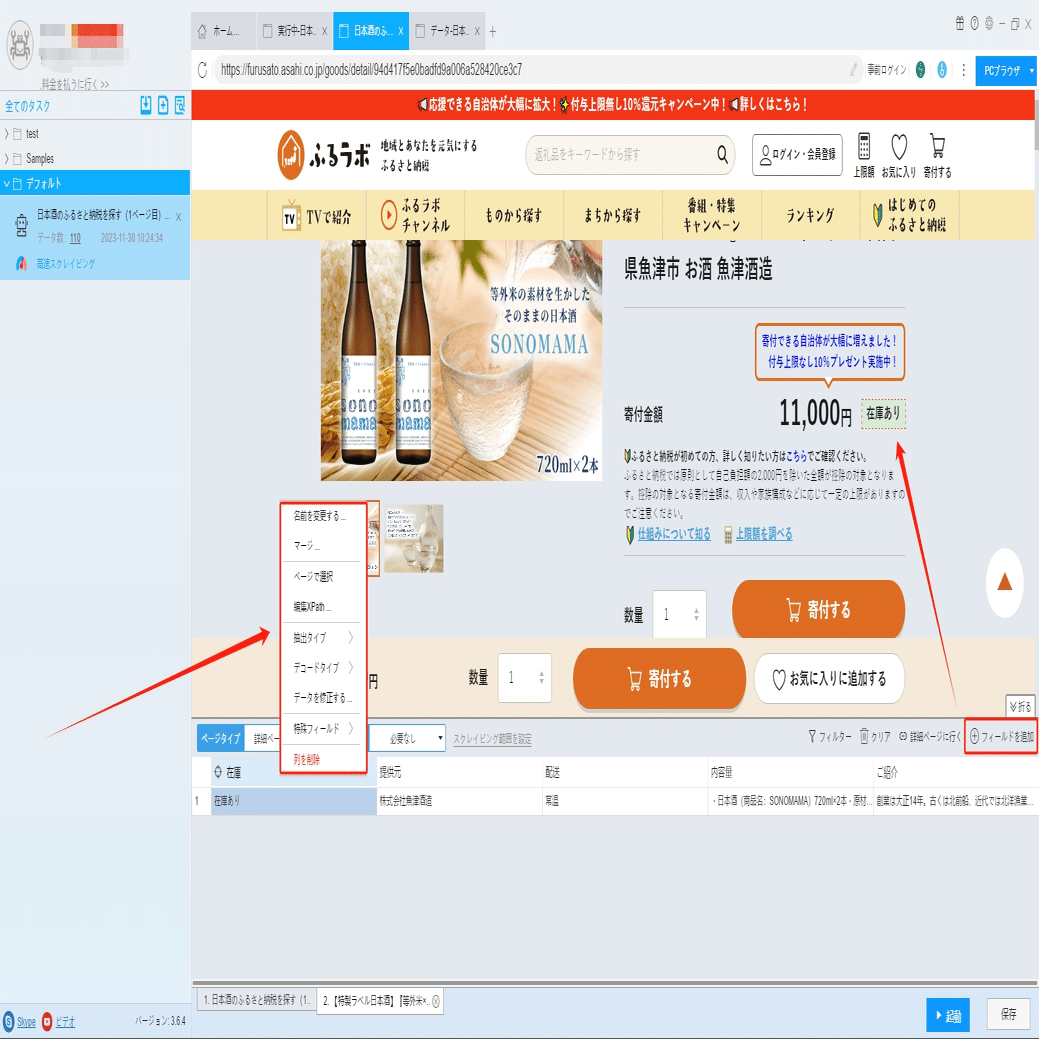Image resolution: width=1039 pixels, height=1039 pixels.
Task: Reload the page with the refresh icon
Action: (x=203, y=70)
